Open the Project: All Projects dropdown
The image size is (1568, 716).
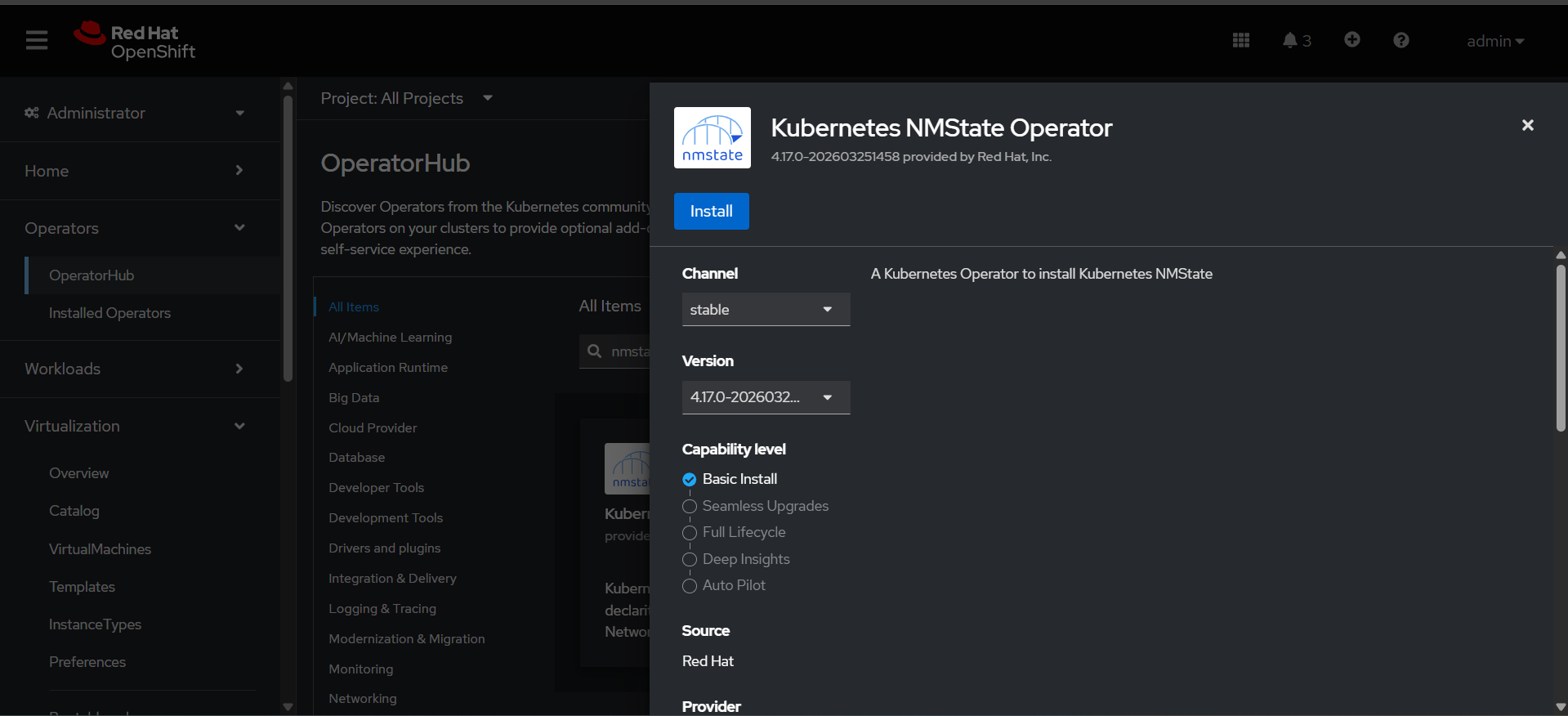tap(406, 98)
